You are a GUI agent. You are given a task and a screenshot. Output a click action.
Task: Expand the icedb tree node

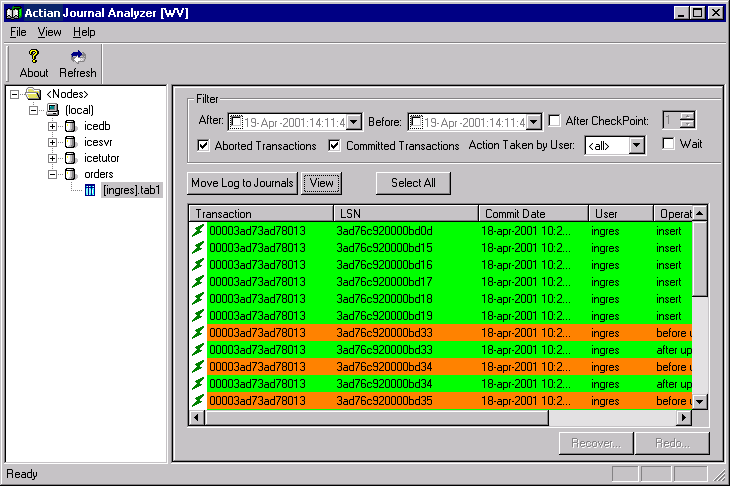[x=52, y=126]
